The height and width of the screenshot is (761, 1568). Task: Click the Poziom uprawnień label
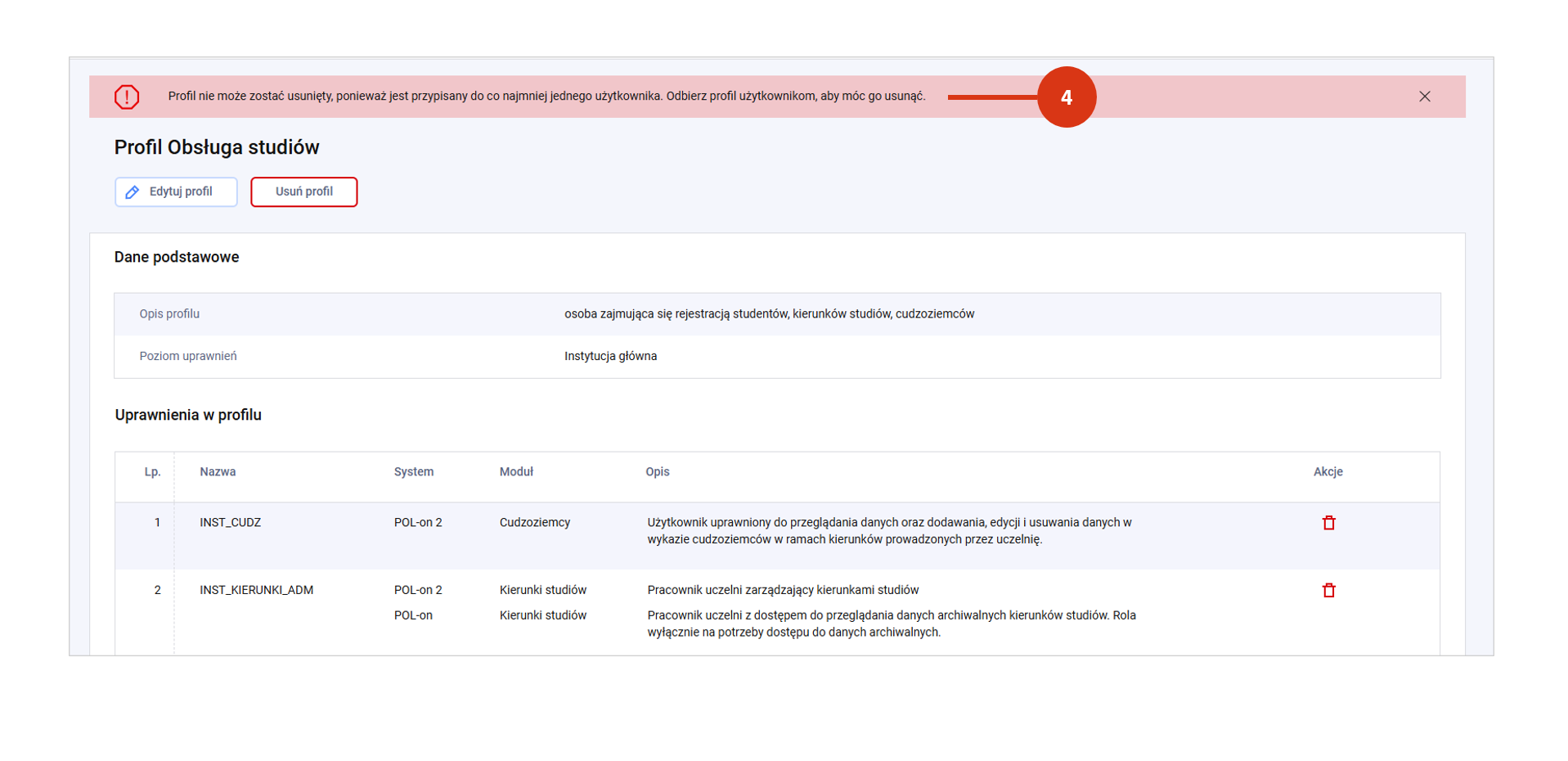188,356
